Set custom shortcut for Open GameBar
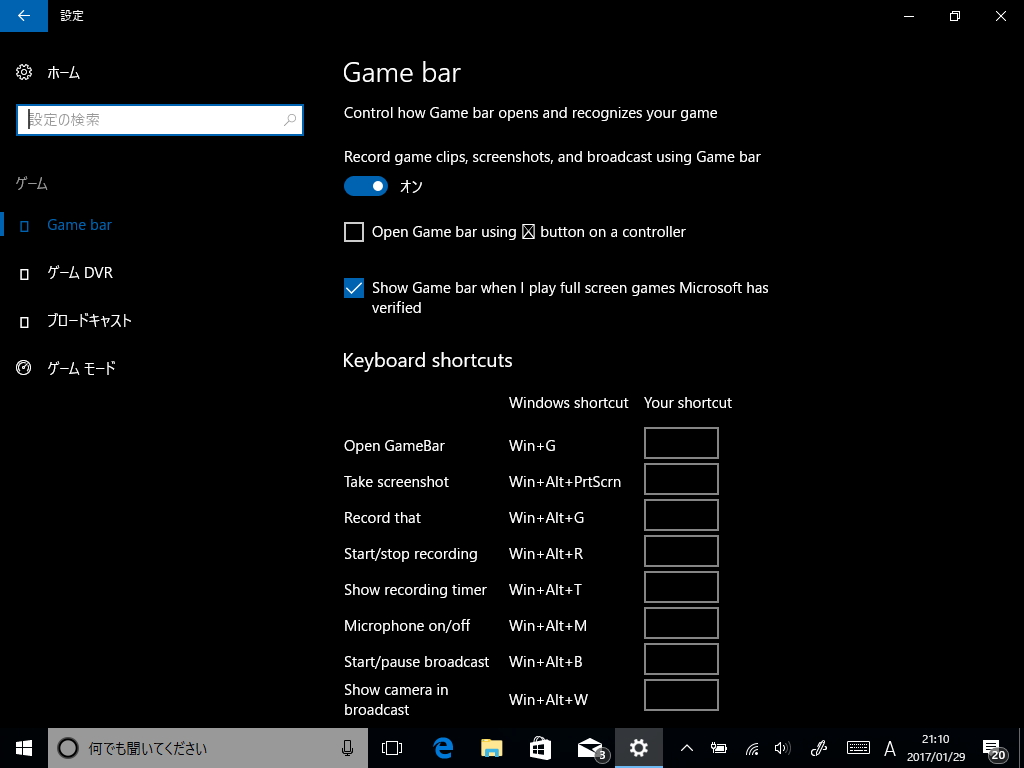Screen dimensions: 1024x768 (x=681, y=443)
